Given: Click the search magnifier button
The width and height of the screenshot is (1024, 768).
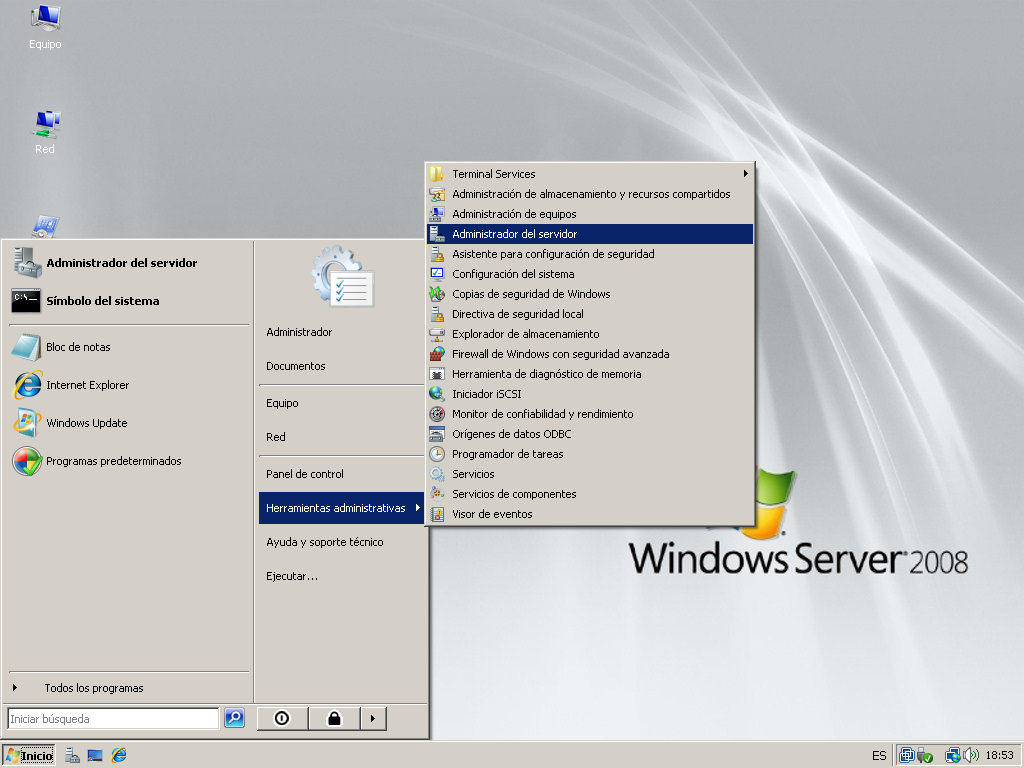Looking at the screenshot, I should point(234,718).
